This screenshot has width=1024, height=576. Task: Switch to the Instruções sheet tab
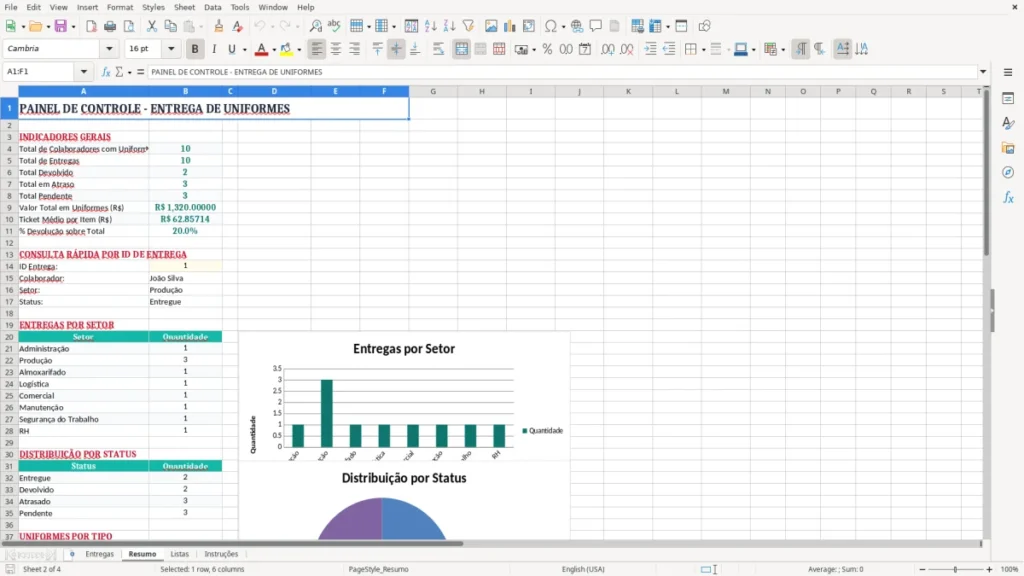point(221,554)
